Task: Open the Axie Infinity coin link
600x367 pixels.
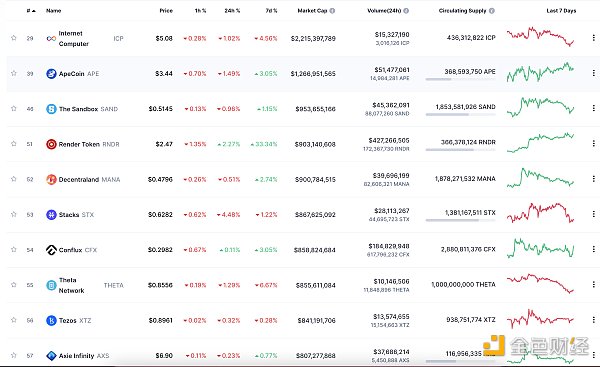Action: tap(78, 356)
